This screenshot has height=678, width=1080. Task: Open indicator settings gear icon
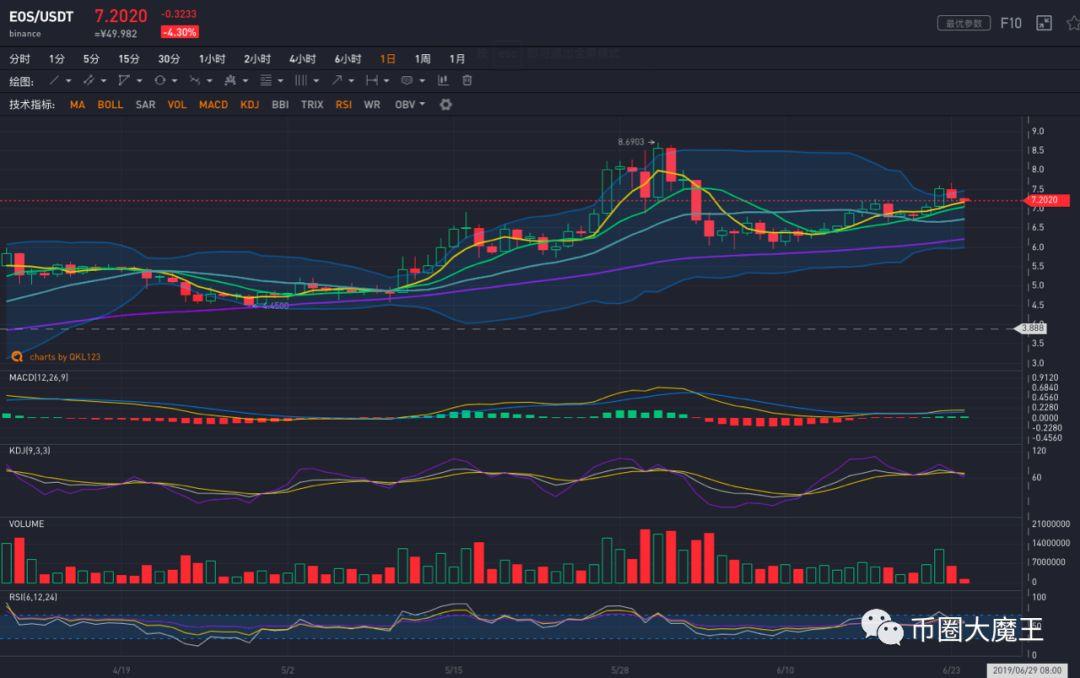446,104
